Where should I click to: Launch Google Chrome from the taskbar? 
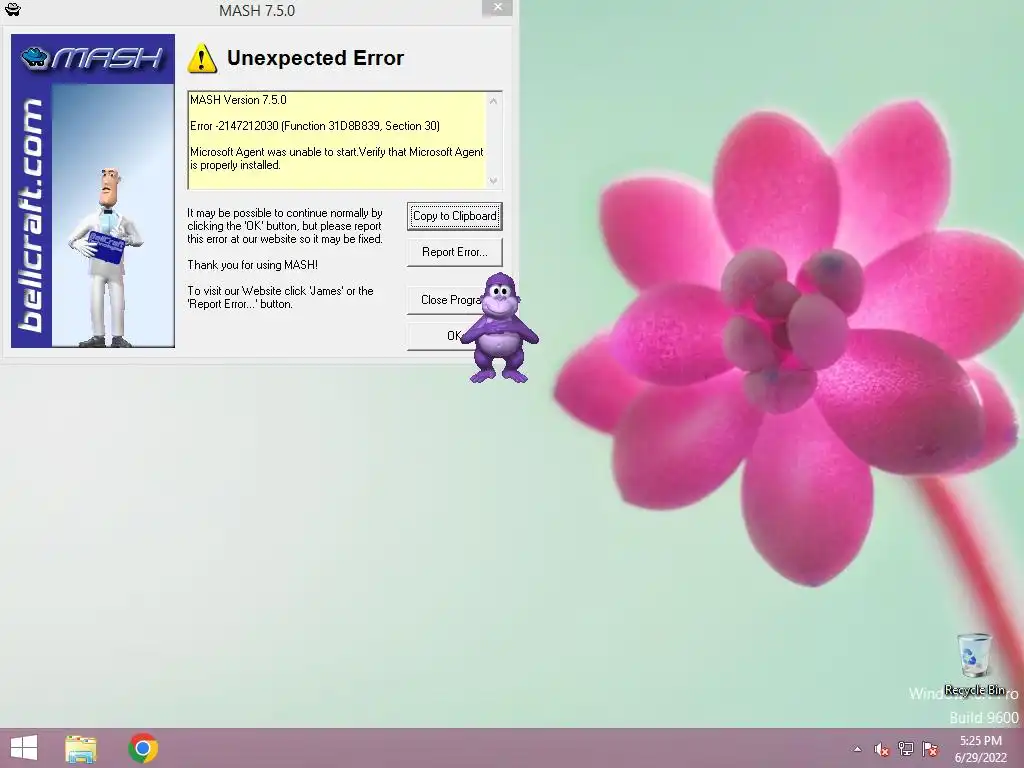click(x=143, y=748)
